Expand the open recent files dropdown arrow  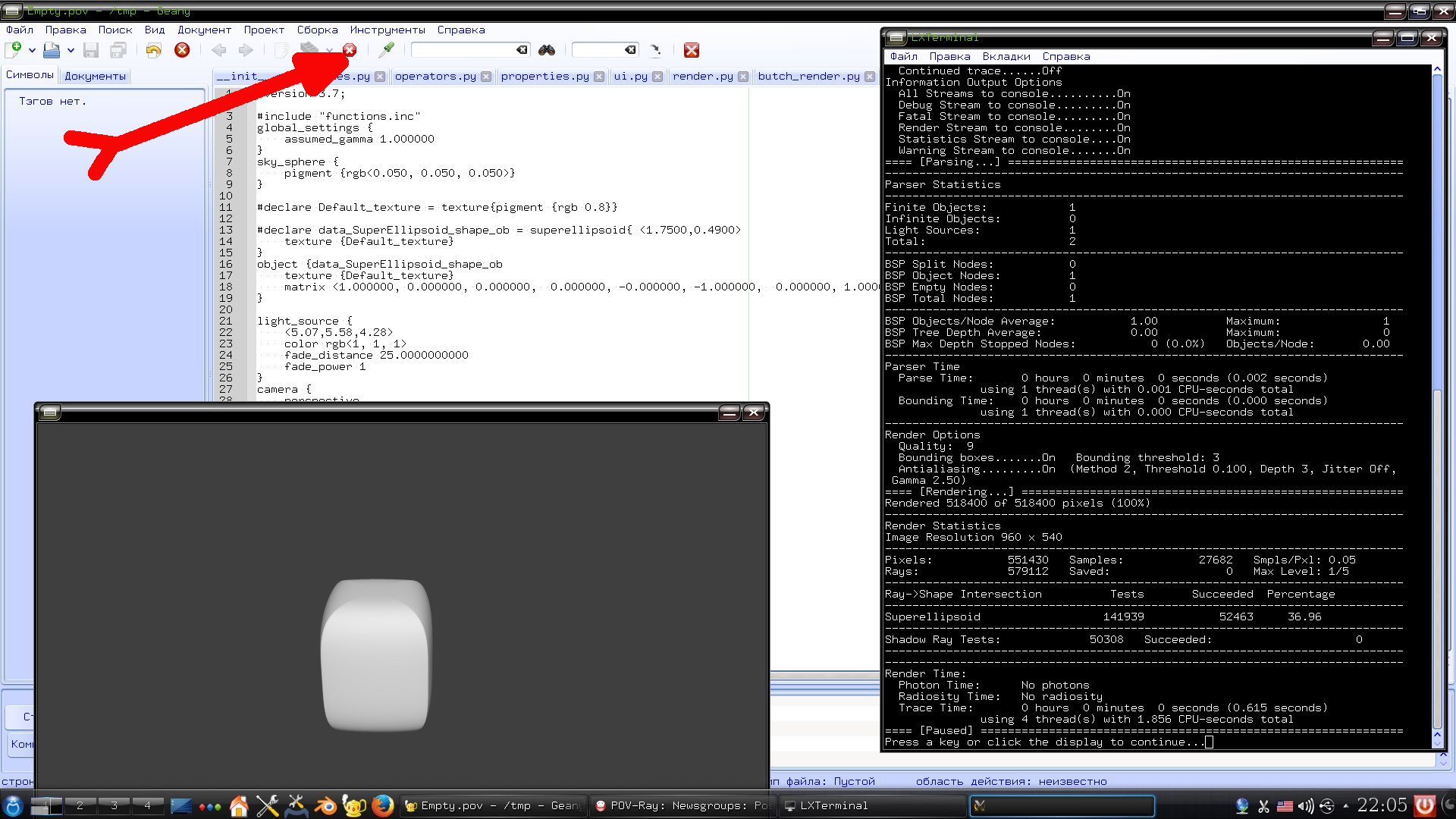click(x=71, y=50)
